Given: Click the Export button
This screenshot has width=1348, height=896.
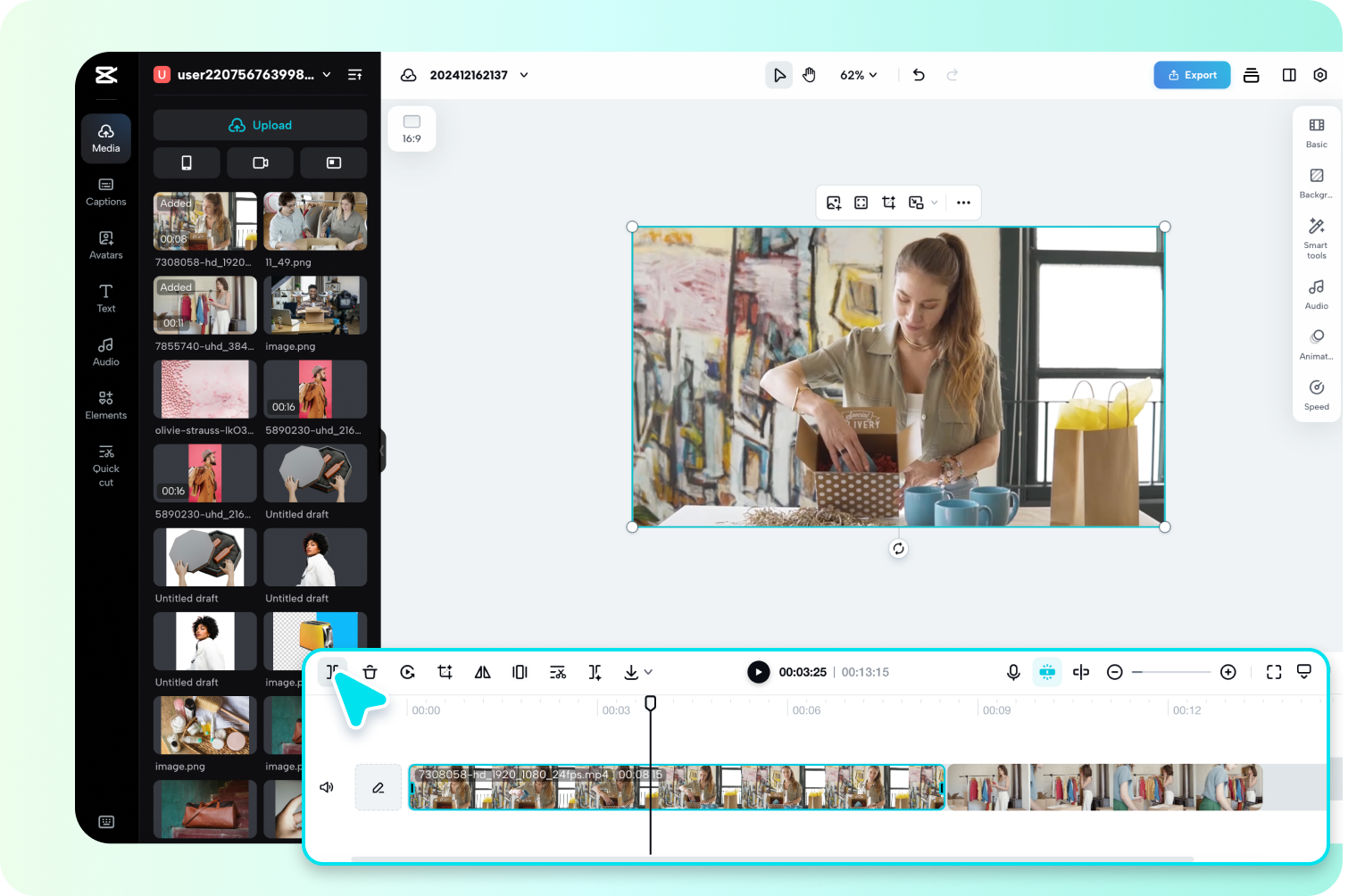Looking at the screenshot, I should pos(1192,75).
